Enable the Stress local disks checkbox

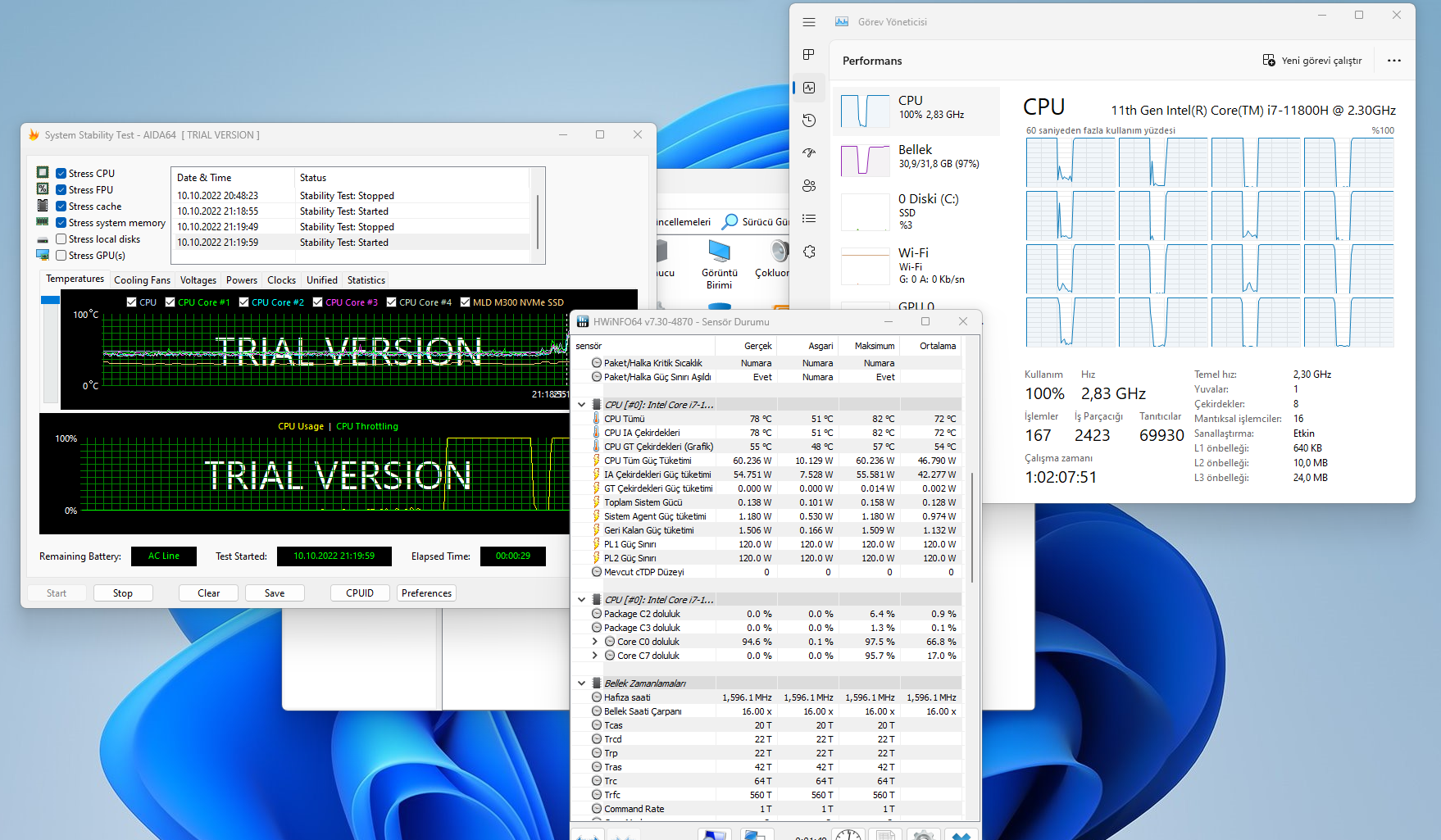pyautogui.click(x=61, y=238)
